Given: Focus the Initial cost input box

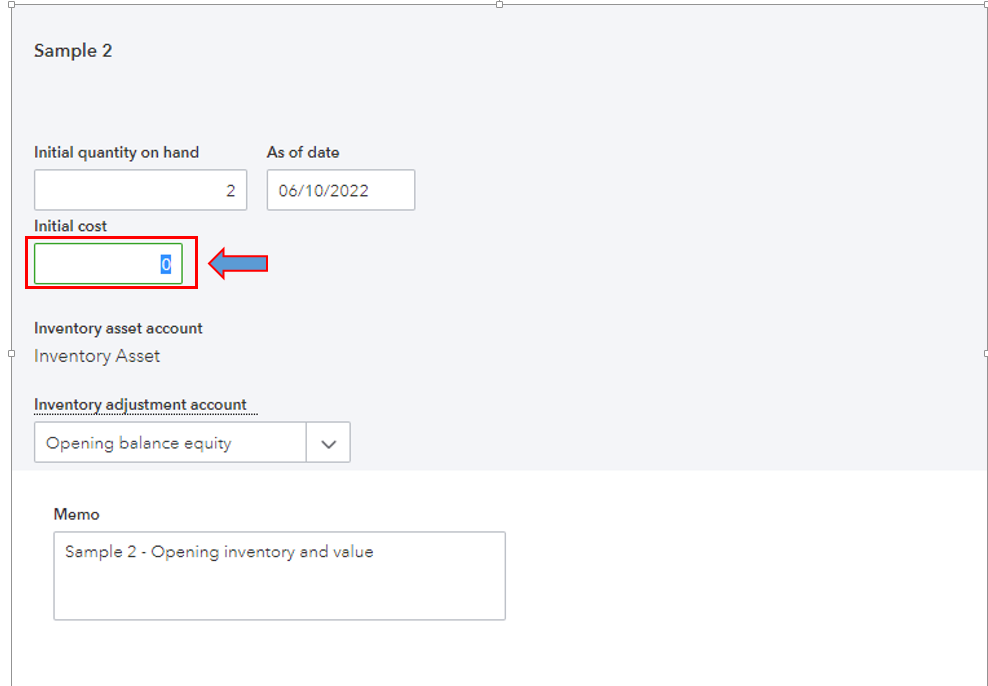Looking at the screenshot, I should tap(108, 264).
